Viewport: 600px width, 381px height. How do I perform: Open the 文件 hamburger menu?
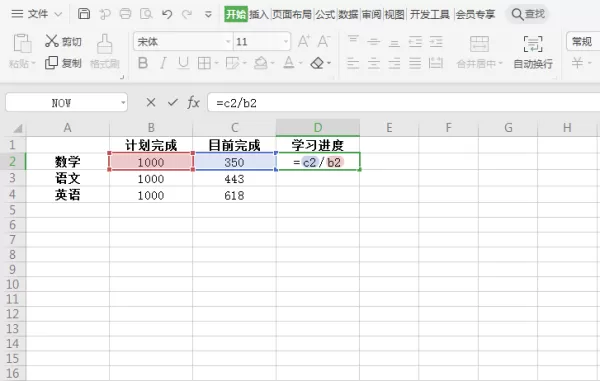click(x=17, y=14)
